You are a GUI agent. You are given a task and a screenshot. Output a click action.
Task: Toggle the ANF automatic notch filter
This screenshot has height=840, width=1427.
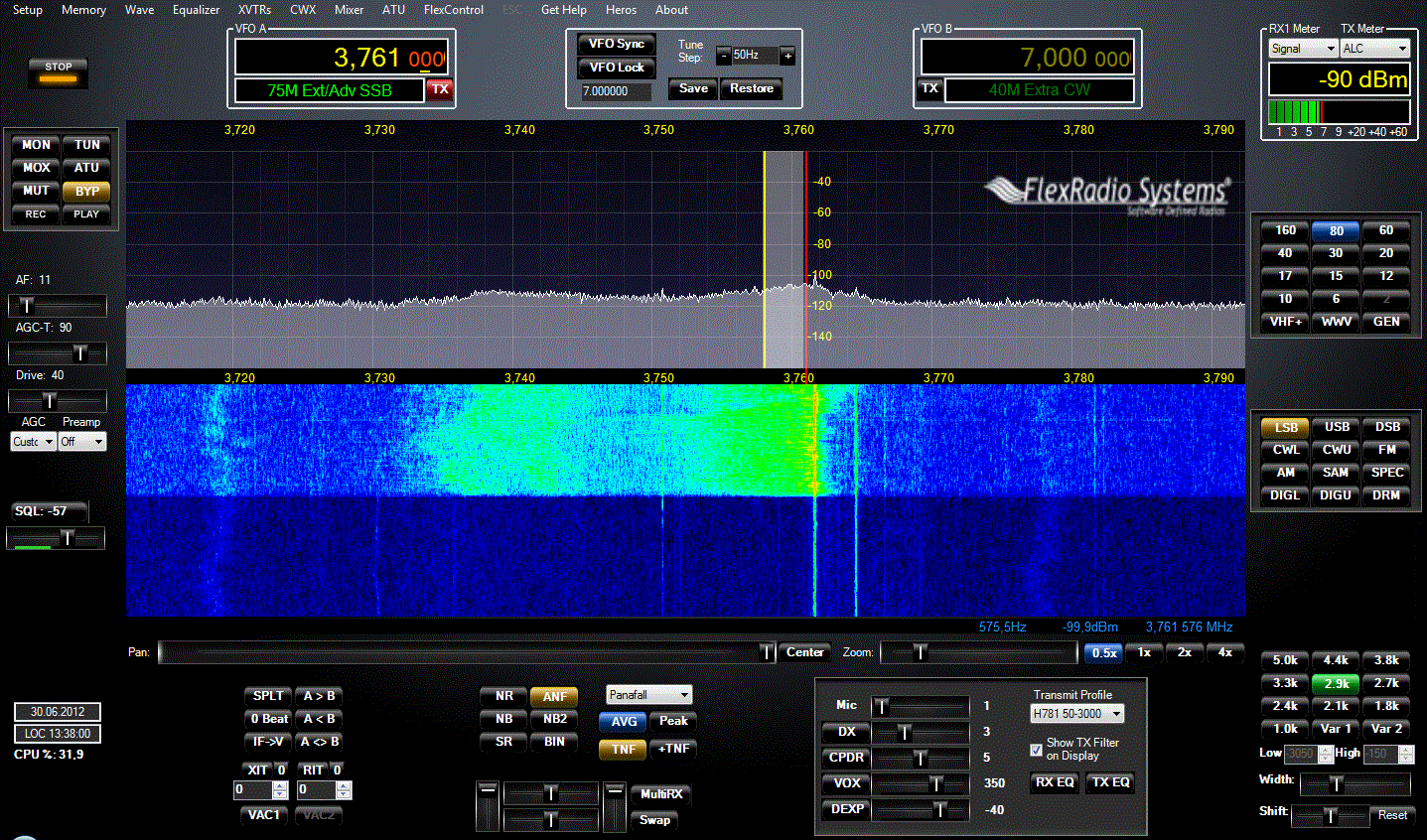(554, 696)
